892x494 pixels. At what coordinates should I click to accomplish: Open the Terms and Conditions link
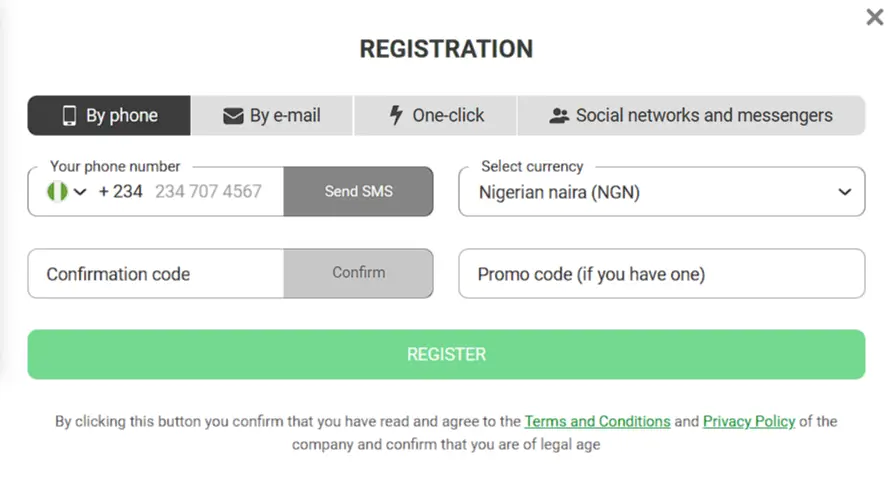point(597,421)
